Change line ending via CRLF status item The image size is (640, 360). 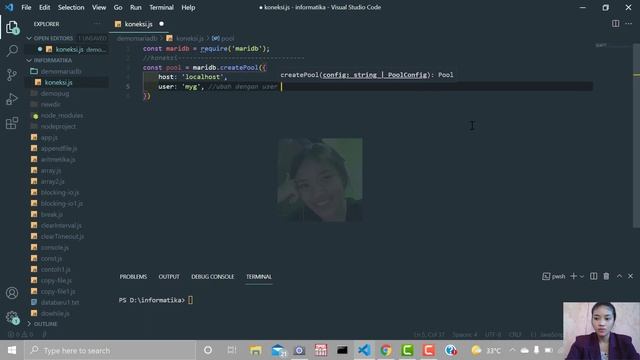coord(515,335)
